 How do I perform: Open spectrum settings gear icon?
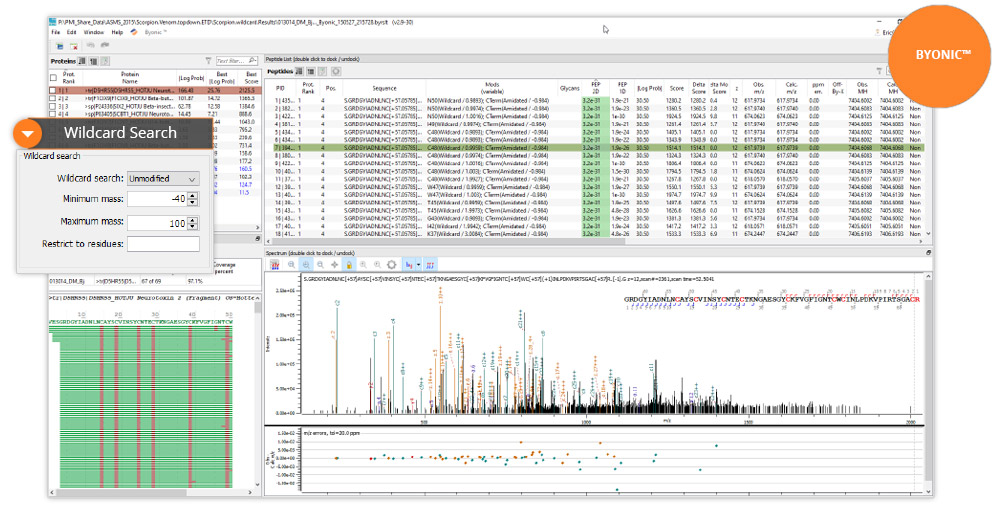[392, 265]
